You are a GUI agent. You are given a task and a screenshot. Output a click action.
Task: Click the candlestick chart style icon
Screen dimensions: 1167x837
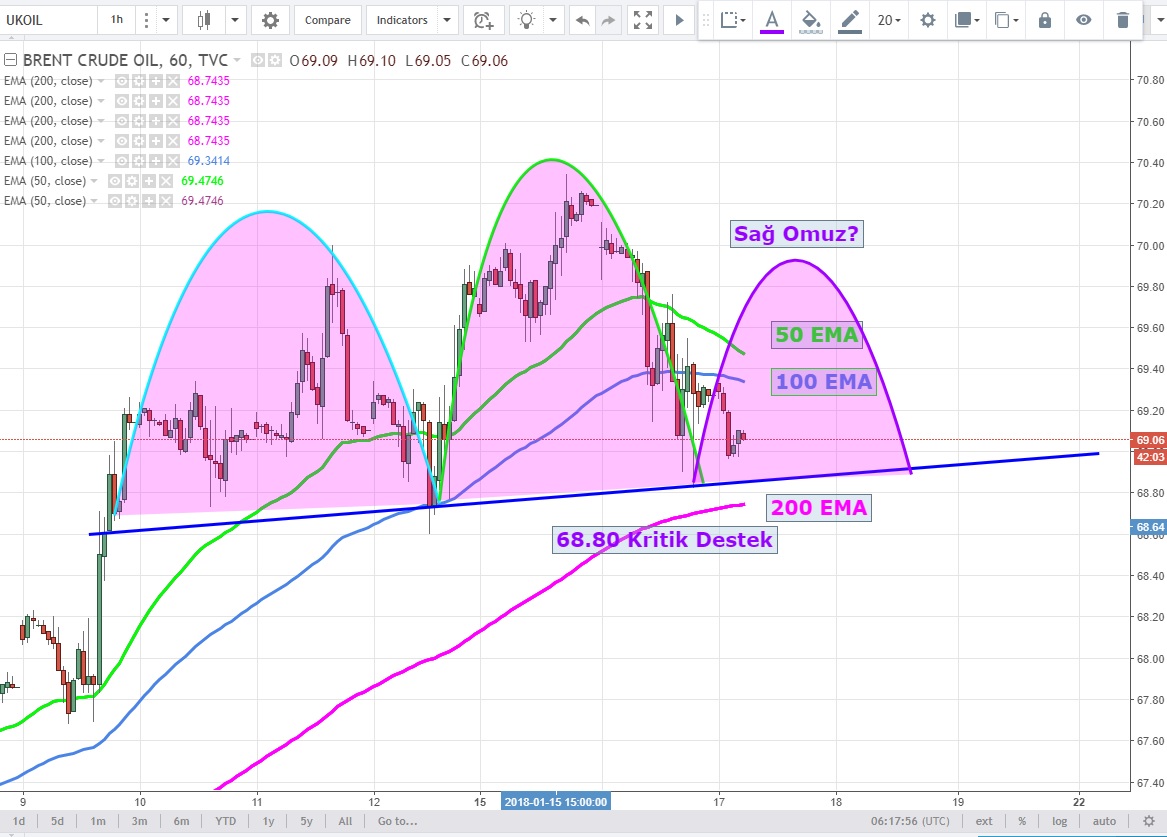pos(205,19)
